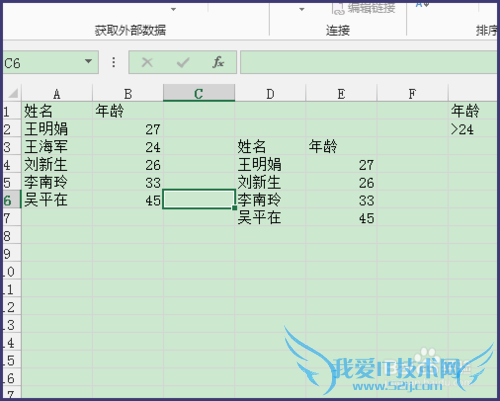Select row 1 header
Image resolution: width=500 pixels, height=401 pixels.
tap(12, 111)
